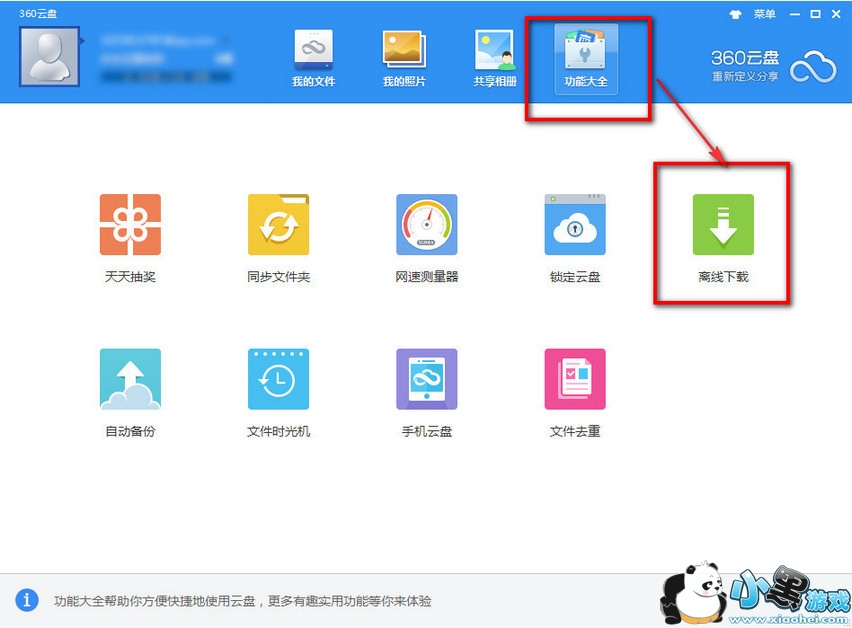Screen dimensions: 852x628
Task: Click the blue info icon in status bar
Action: (27, 600)
